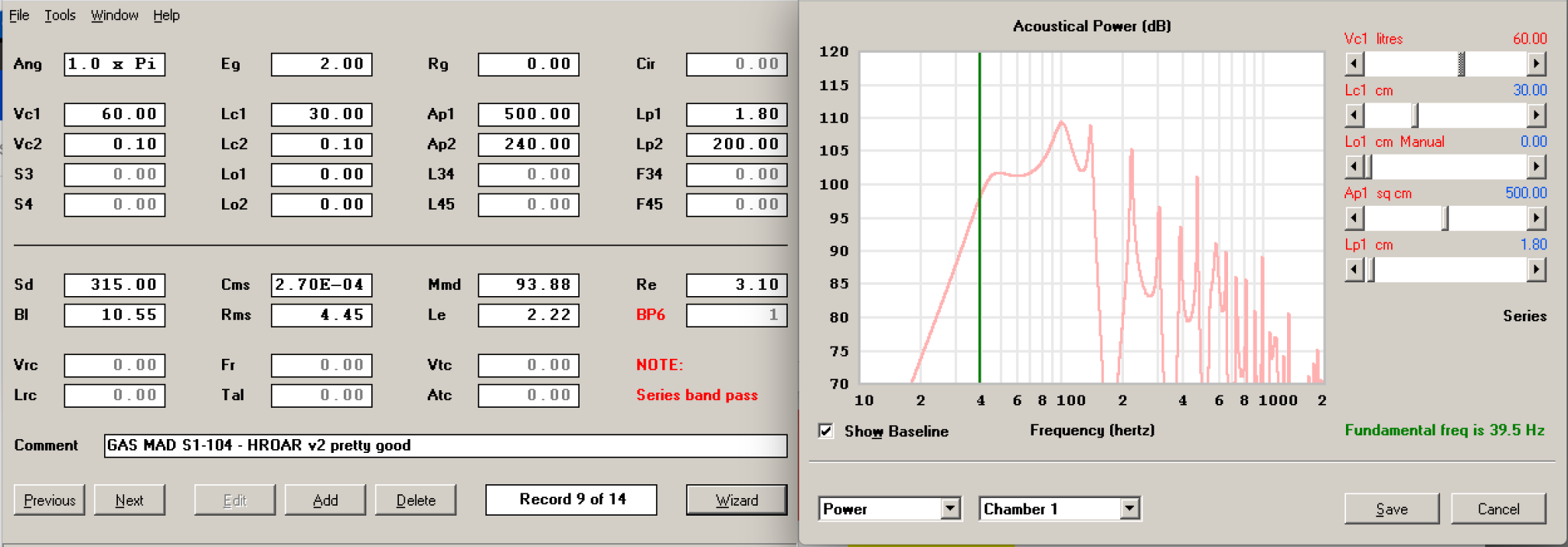Click the Ap1 sq cm slider thumb
1568x547 pixels.
pos(1445,218)
